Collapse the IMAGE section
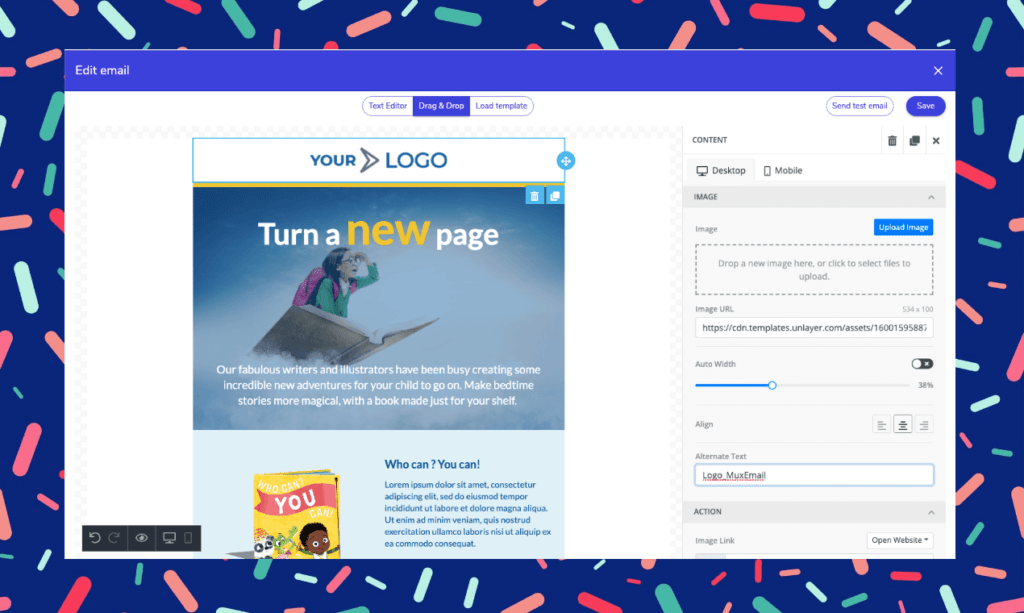 coord(931,197)
